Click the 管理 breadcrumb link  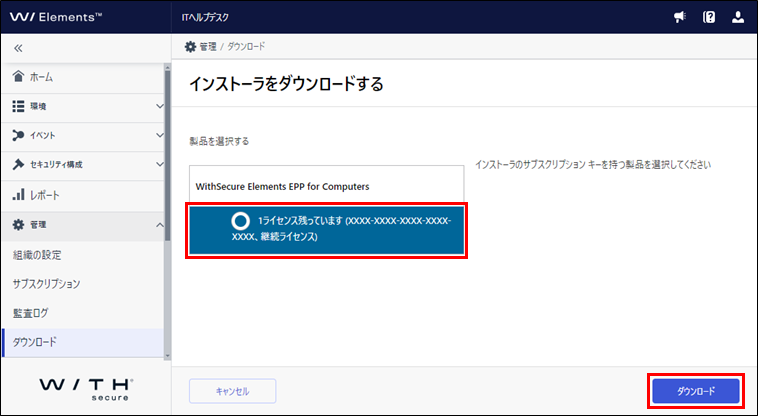[x=208, y=46]
